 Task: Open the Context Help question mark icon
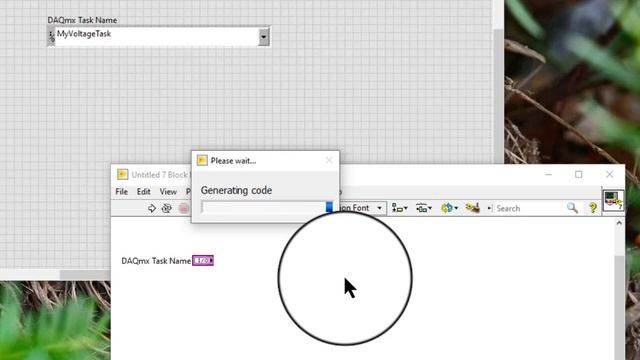pos(593,208)
